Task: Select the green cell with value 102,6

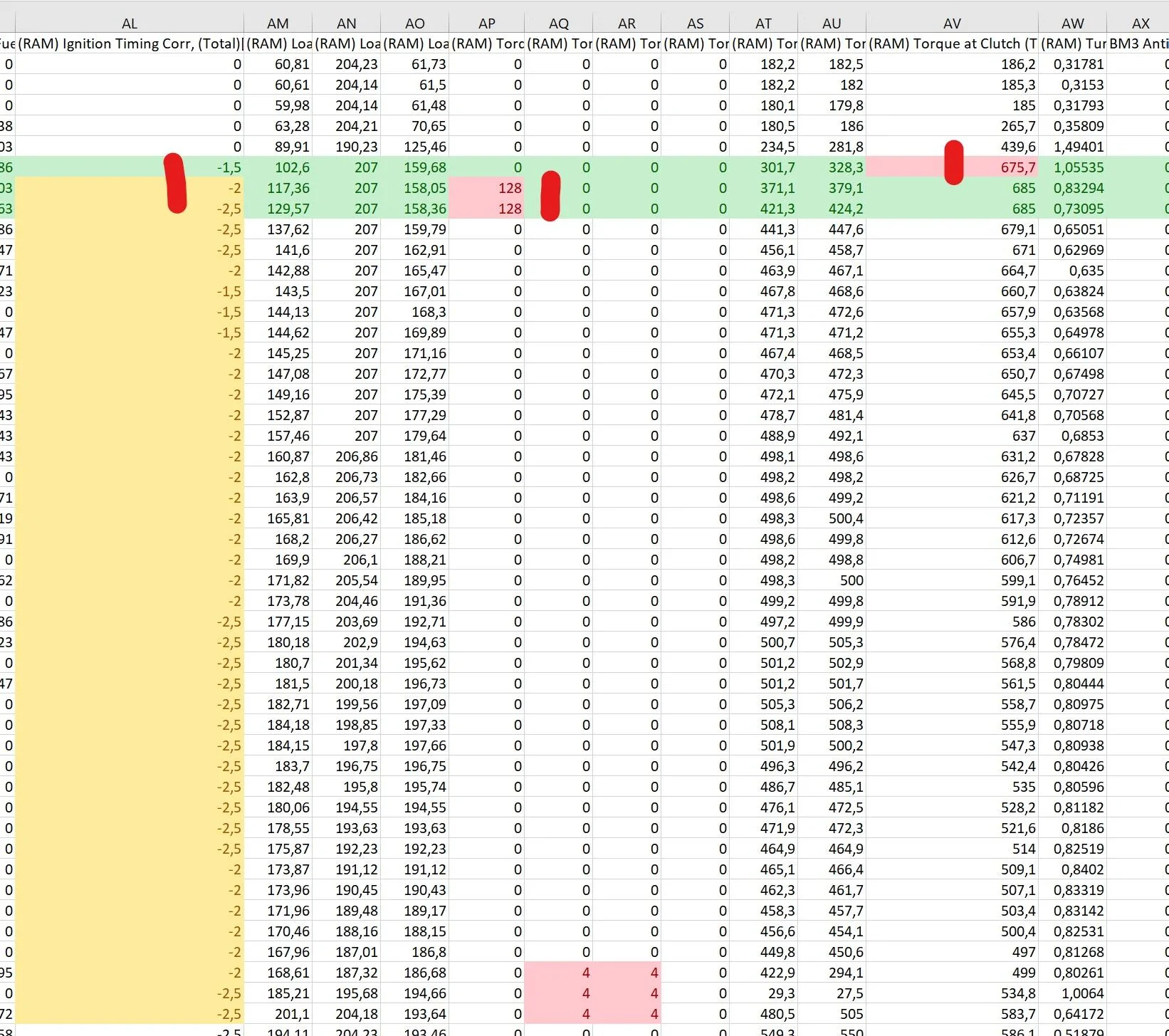Action: [278, 167]
